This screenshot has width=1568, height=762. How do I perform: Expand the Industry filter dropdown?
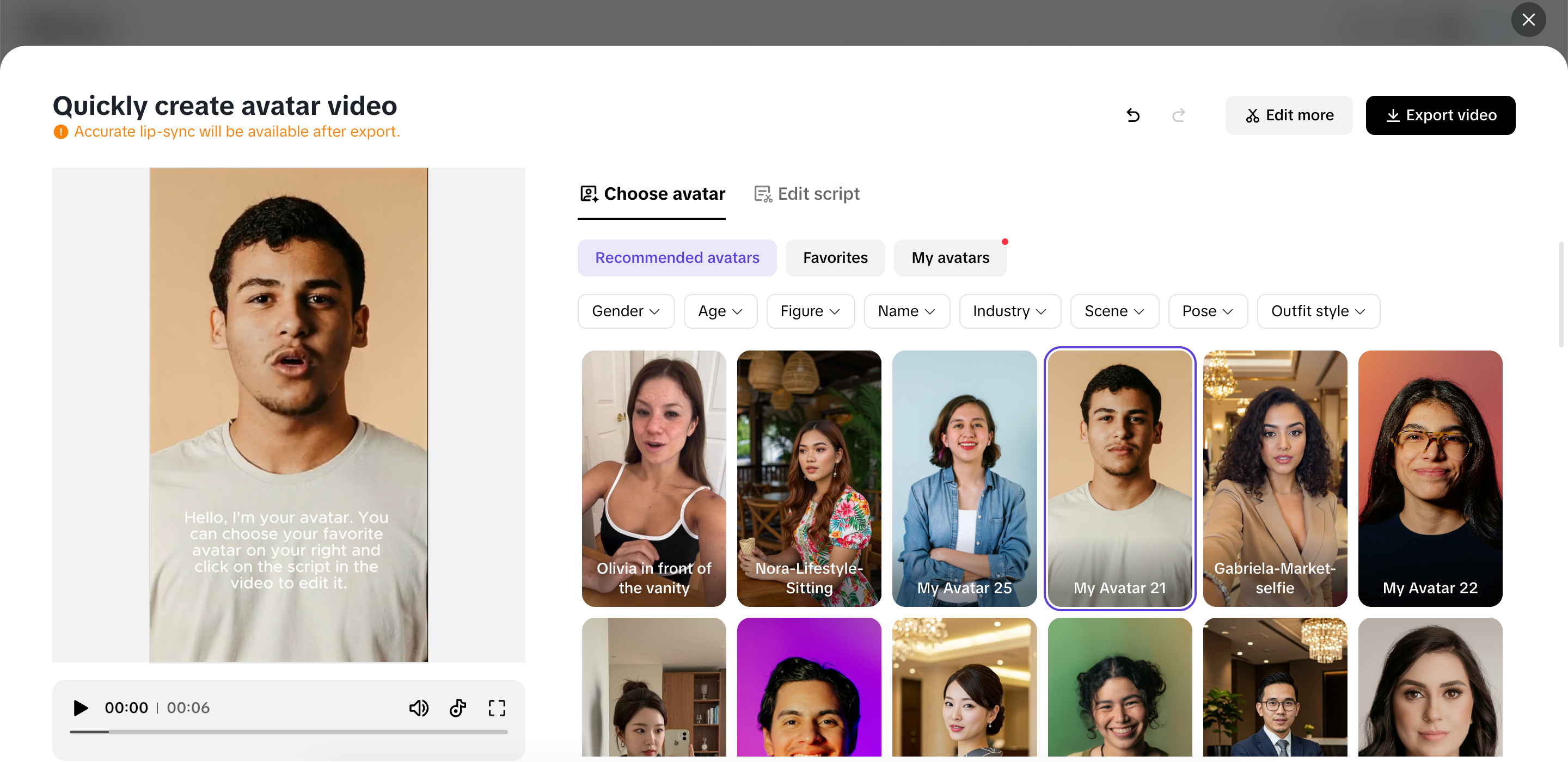tap(1009, 311)
